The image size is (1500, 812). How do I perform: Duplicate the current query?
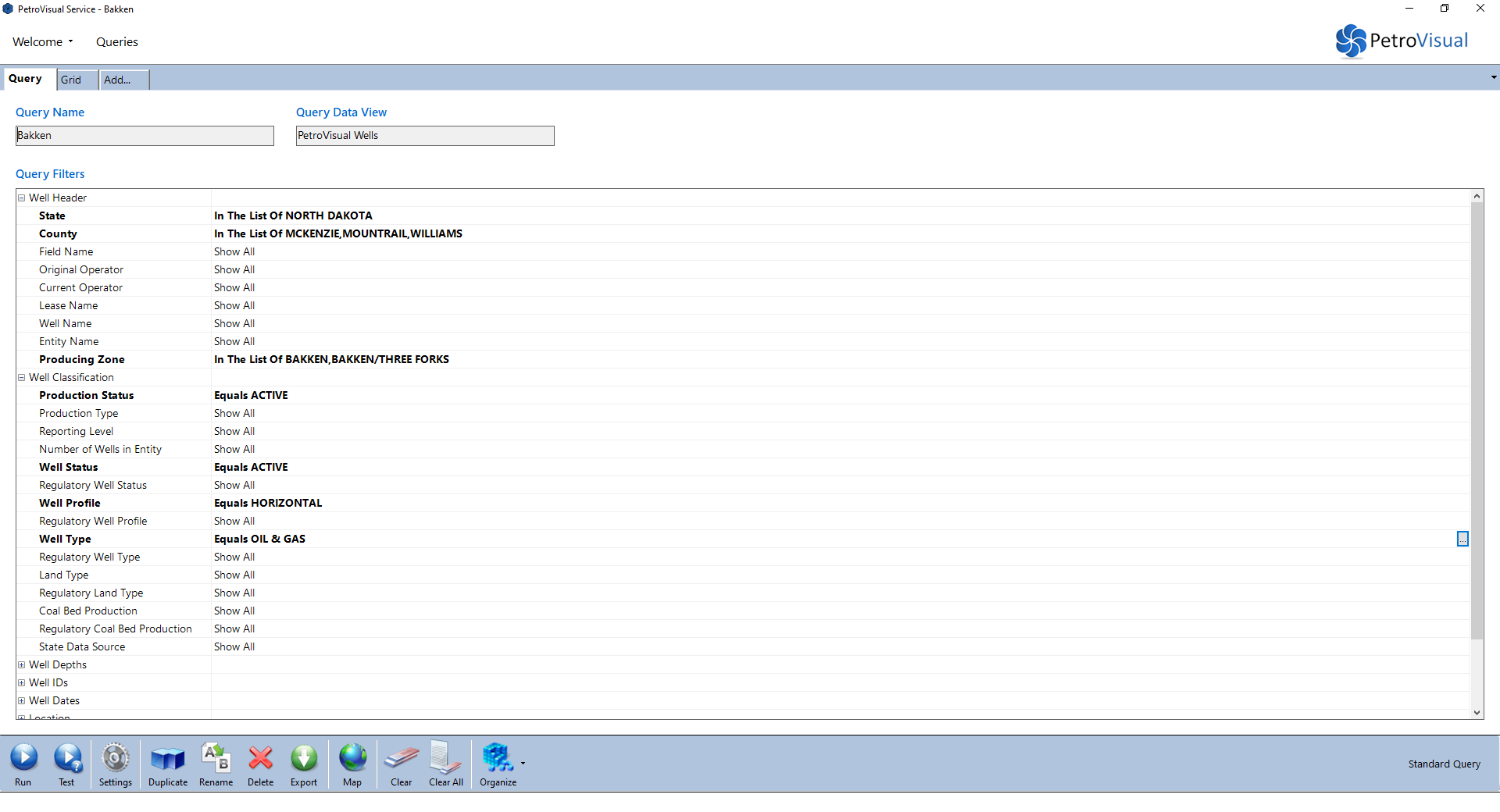click(x=168, y=764)
